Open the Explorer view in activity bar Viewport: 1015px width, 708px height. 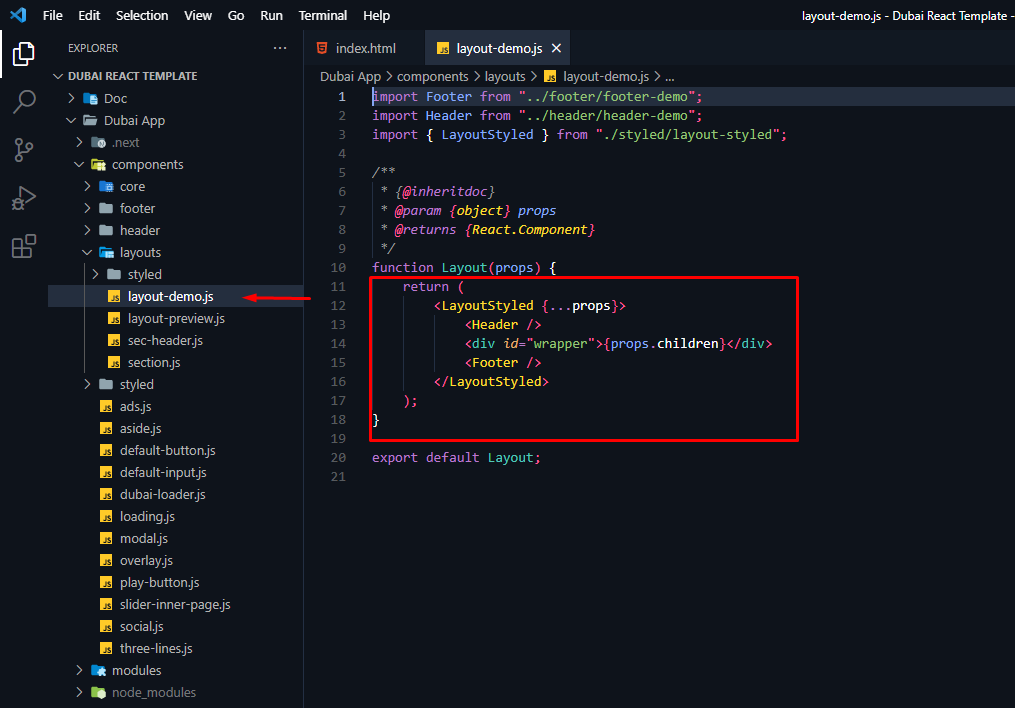[x=23, y=54]
